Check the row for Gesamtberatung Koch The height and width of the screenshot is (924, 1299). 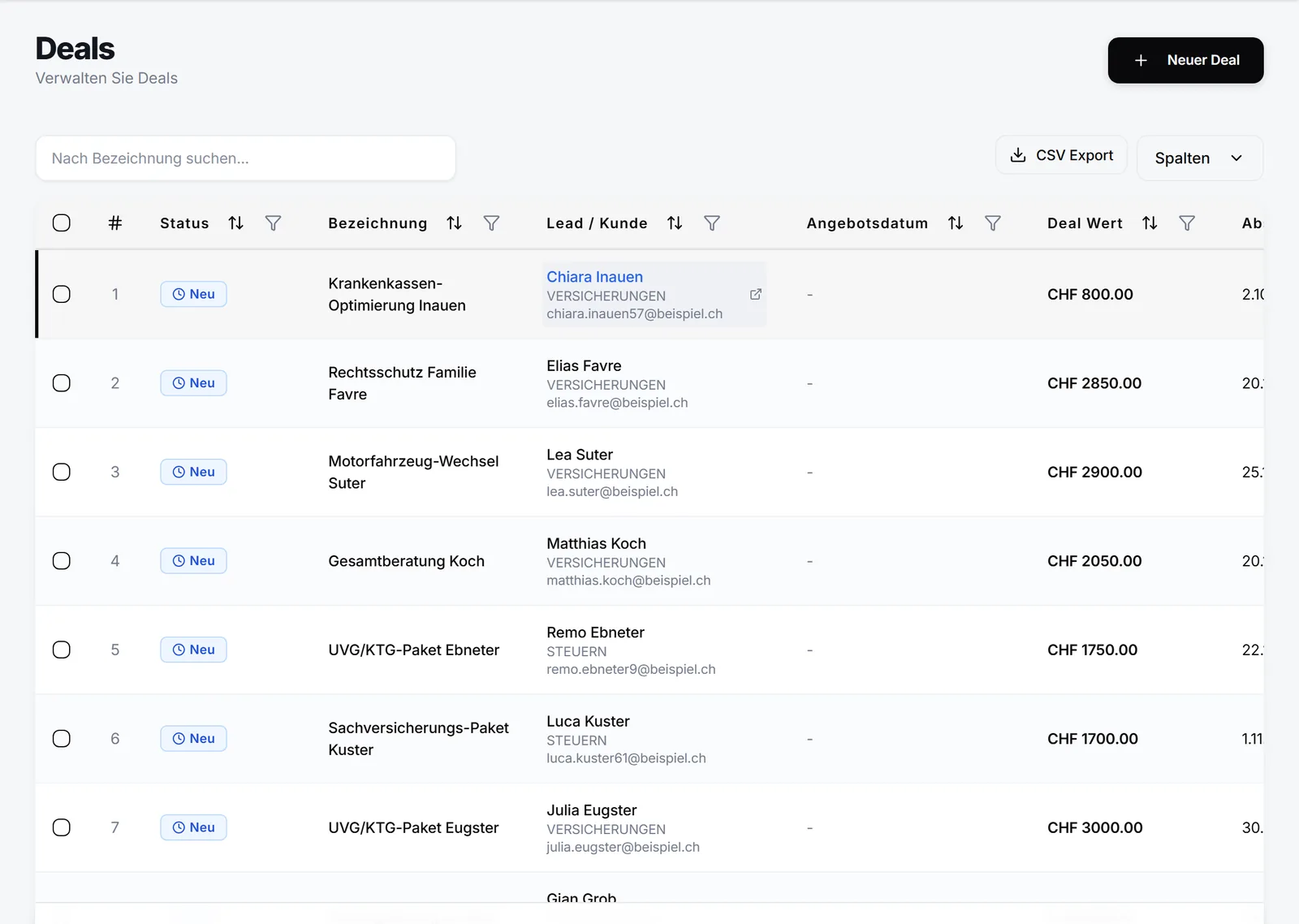tap(62, 561)
